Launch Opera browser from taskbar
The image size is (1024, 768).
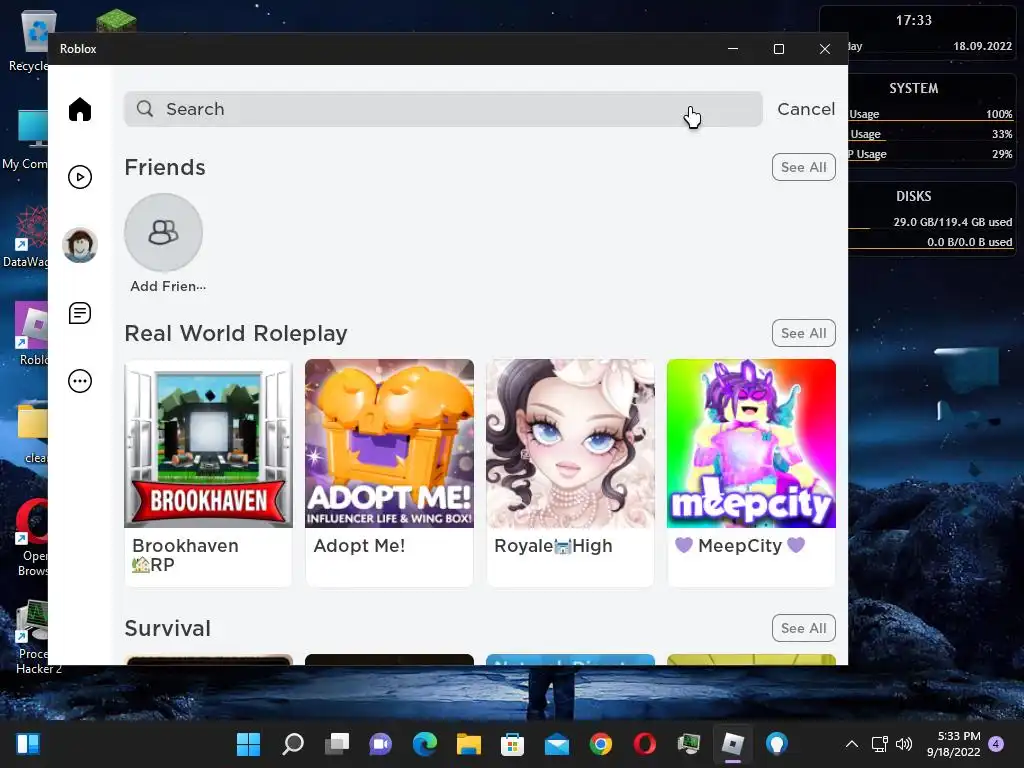click(x=645, y=744)
